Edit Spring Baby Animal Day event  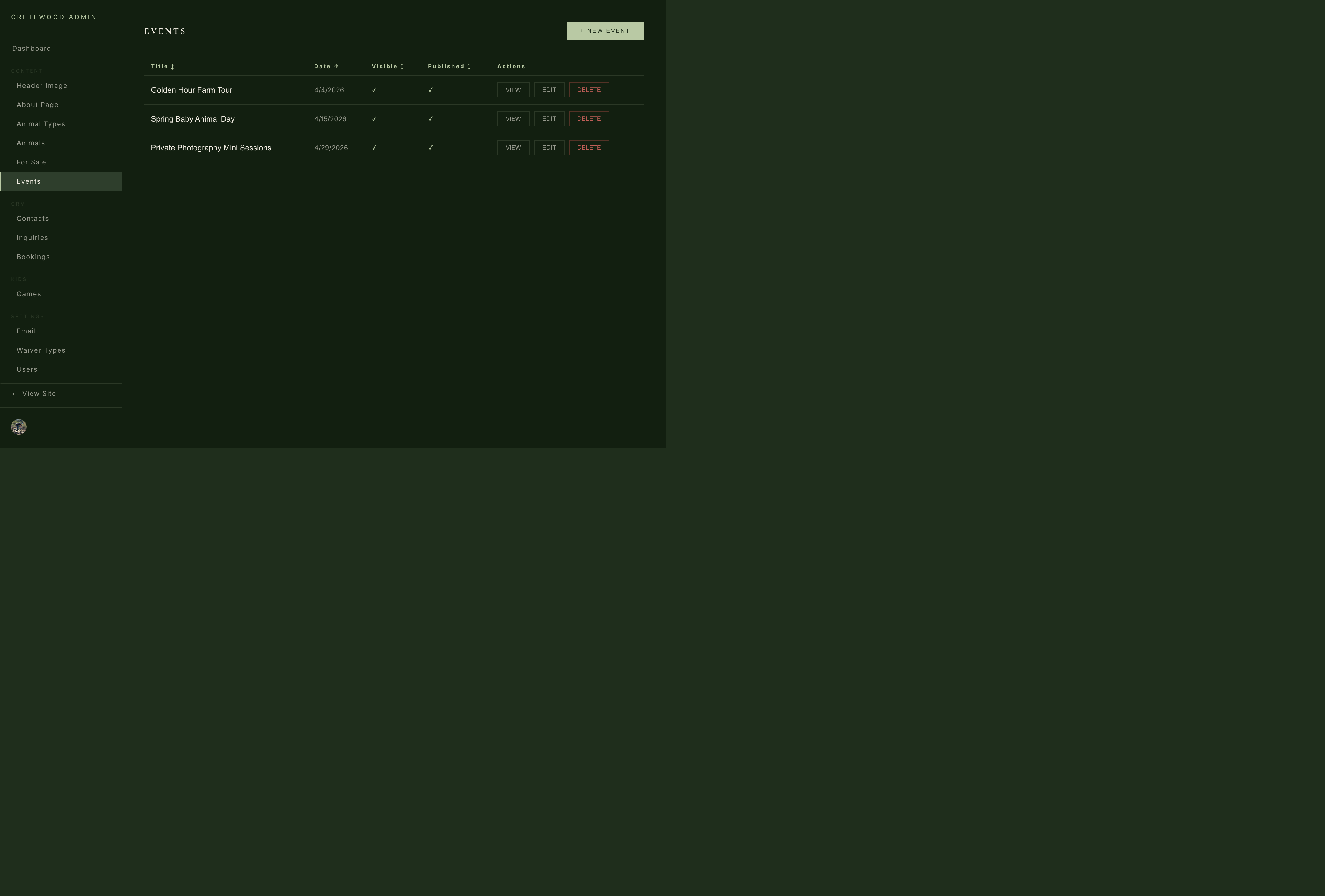[548, 119]
